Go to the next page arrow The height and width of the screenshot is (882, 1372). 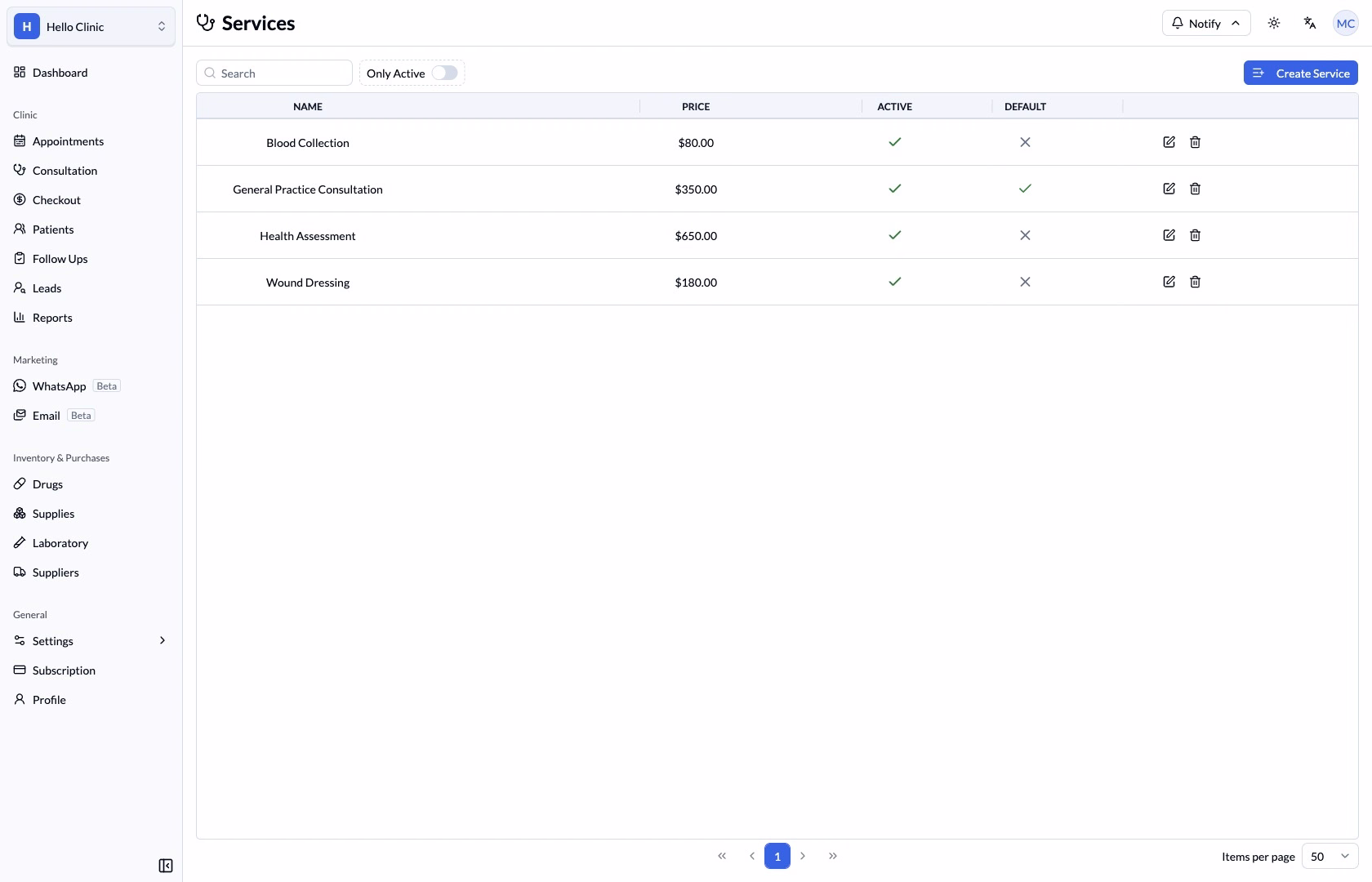(x=803, y=856)
